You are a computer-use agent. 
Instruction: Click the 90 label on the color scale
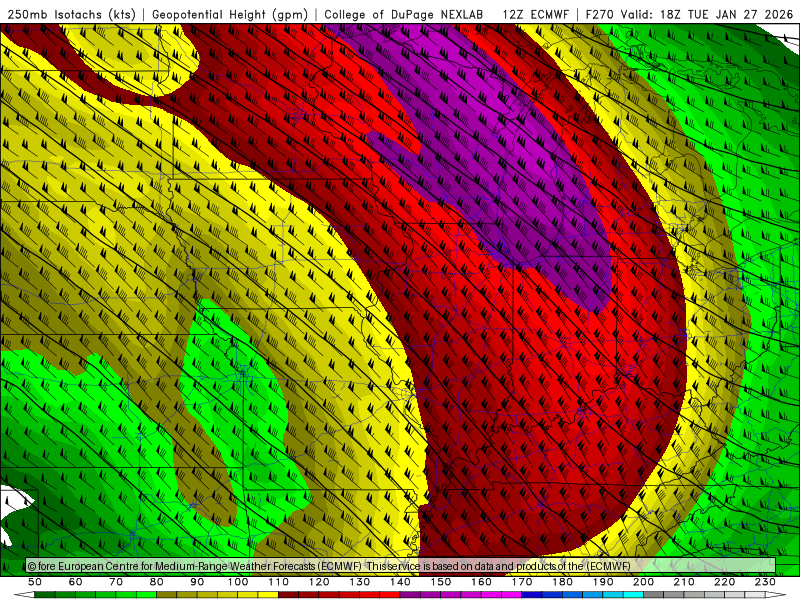click(197, 582)
